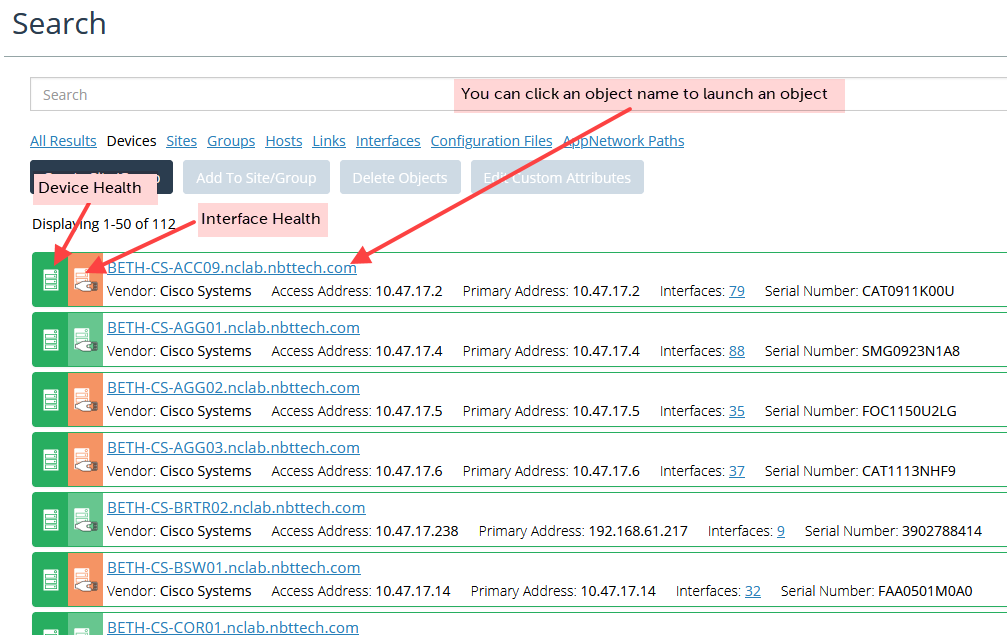Click device health icon for BETH-CS-BSW01
This screenshot has height=635, width=1007.
point(50,580)
